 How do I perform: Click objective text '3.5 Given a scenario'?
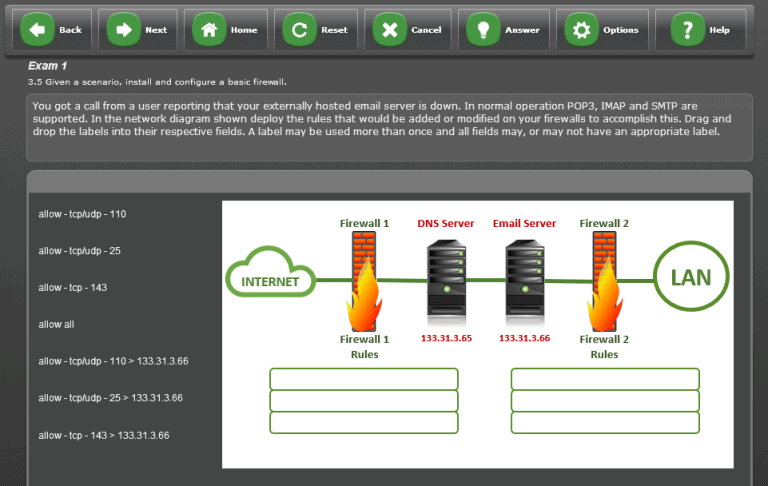pyautogui.click(x=157, y=82)
